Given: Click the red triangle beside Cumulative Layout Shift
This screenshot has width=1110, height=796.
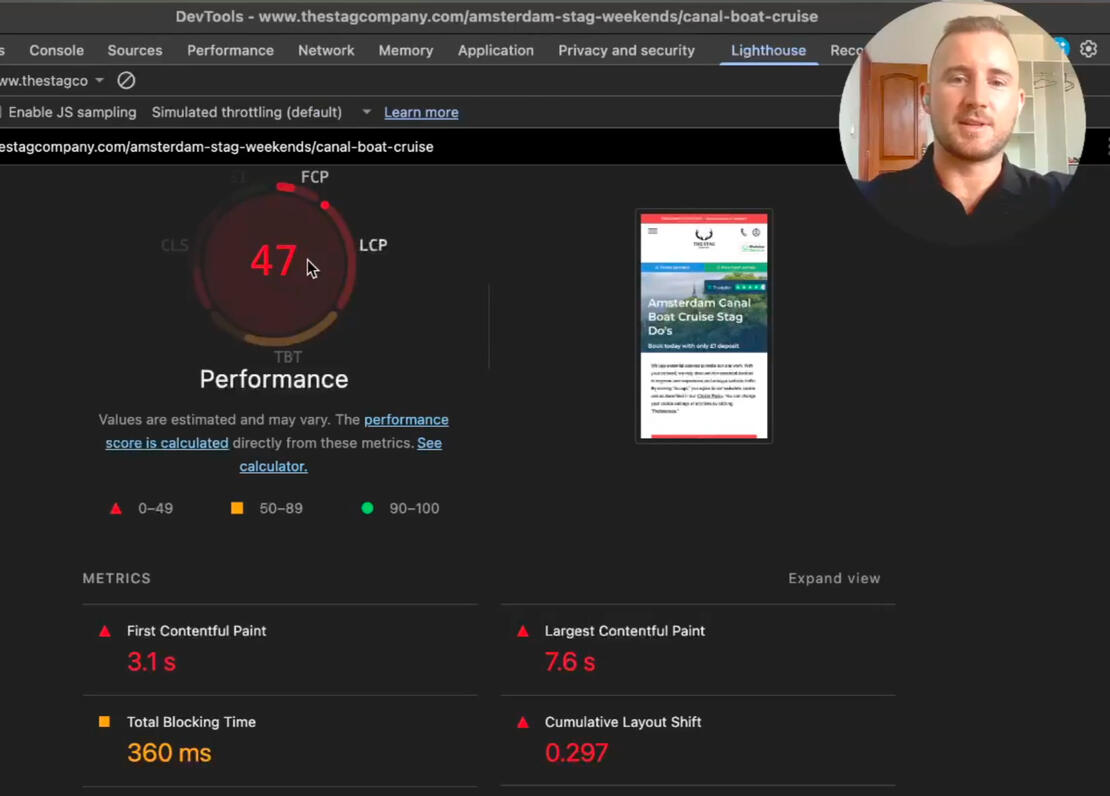Looking at the screenshot, I should pos(522,722).
